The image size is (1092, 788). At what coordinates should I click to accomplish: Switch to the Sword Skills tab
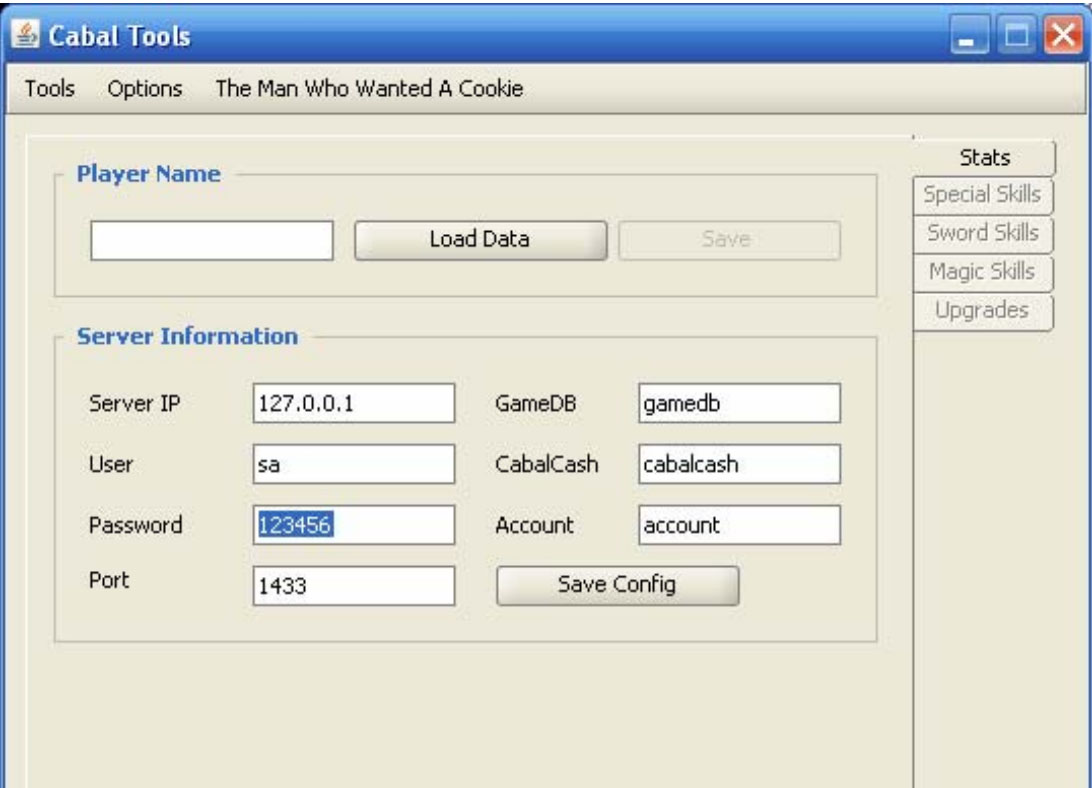point(982,233)
